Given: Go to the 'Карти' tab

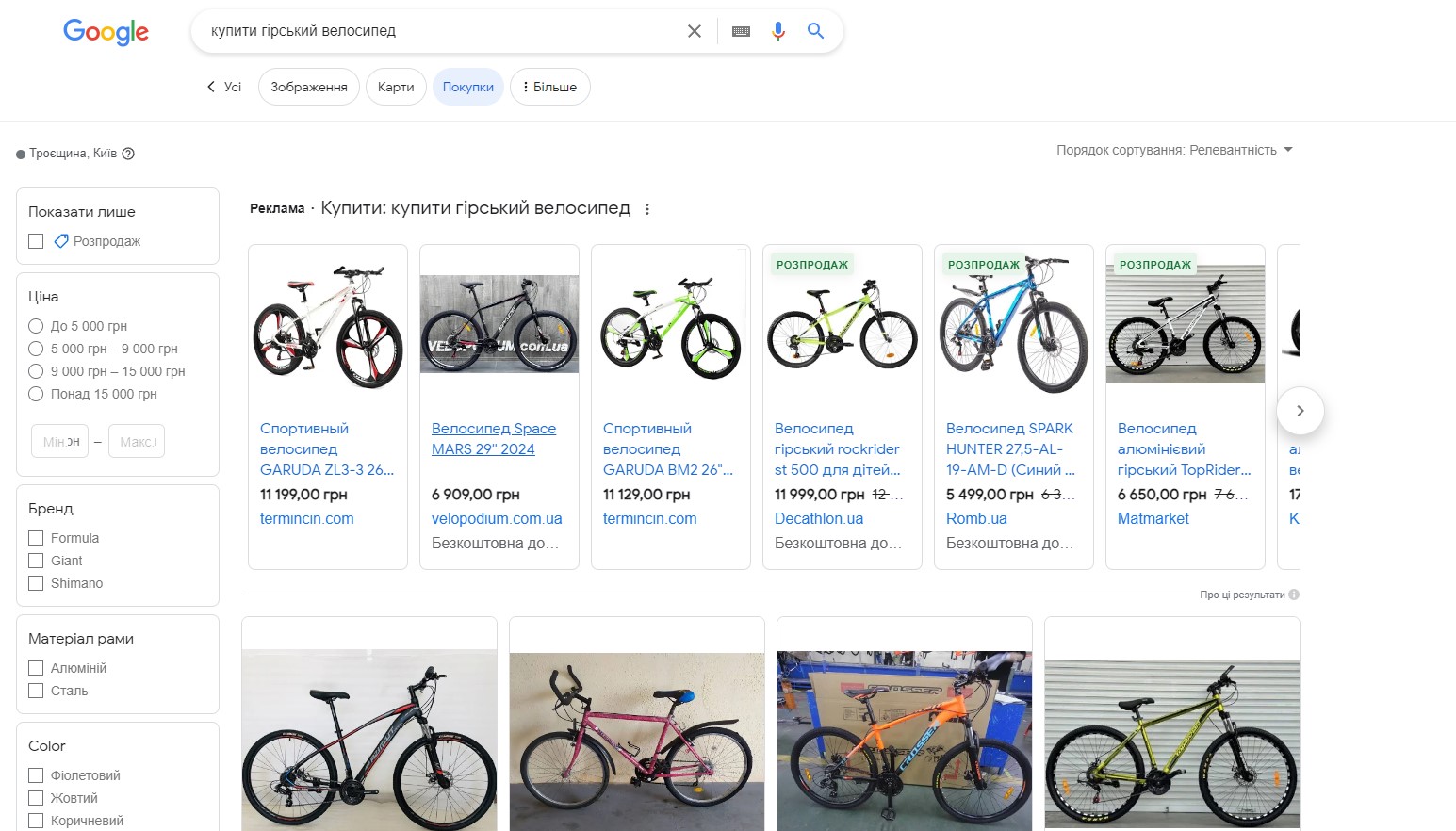Looking at the screenshot, I should tap(396, 87).
